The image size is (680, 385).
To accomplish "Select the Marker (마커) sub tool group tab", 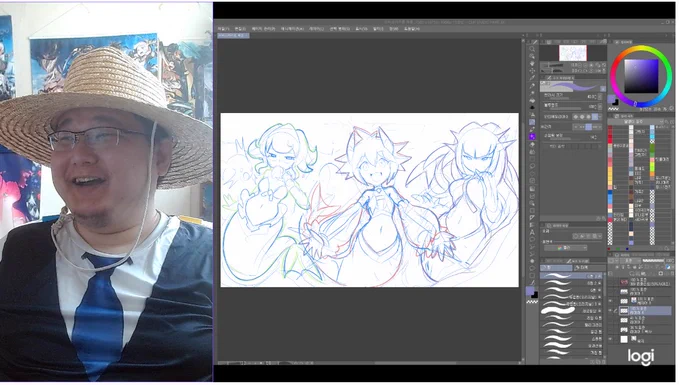I will click(588, 268).
